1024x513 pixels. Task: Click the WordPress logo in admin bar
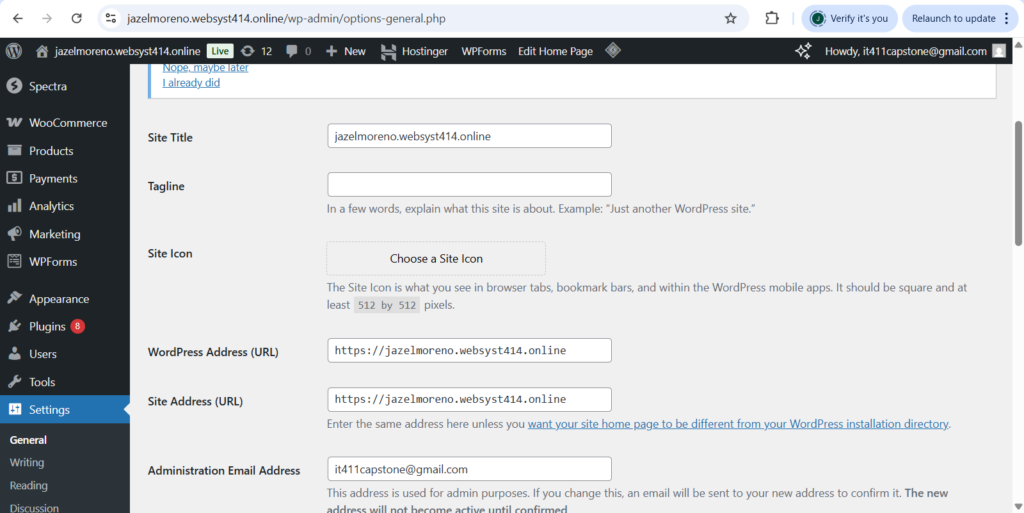click(x=13, y=51)
